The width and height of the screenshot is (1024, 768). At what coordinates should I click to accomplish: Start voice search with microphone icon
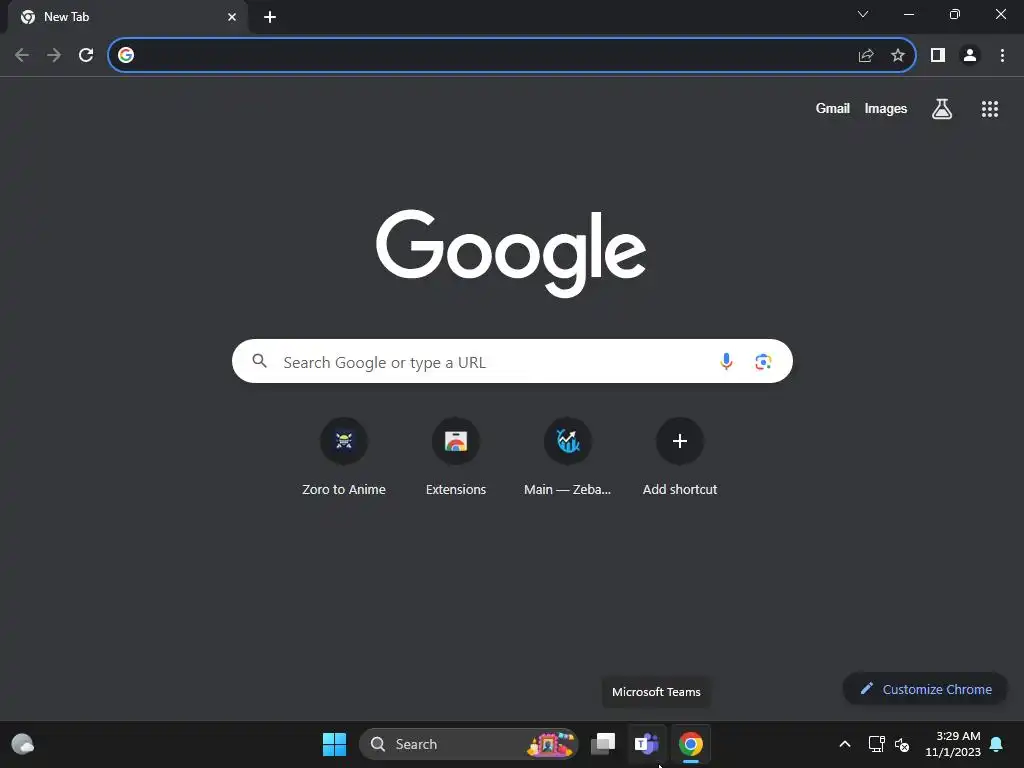726,361
